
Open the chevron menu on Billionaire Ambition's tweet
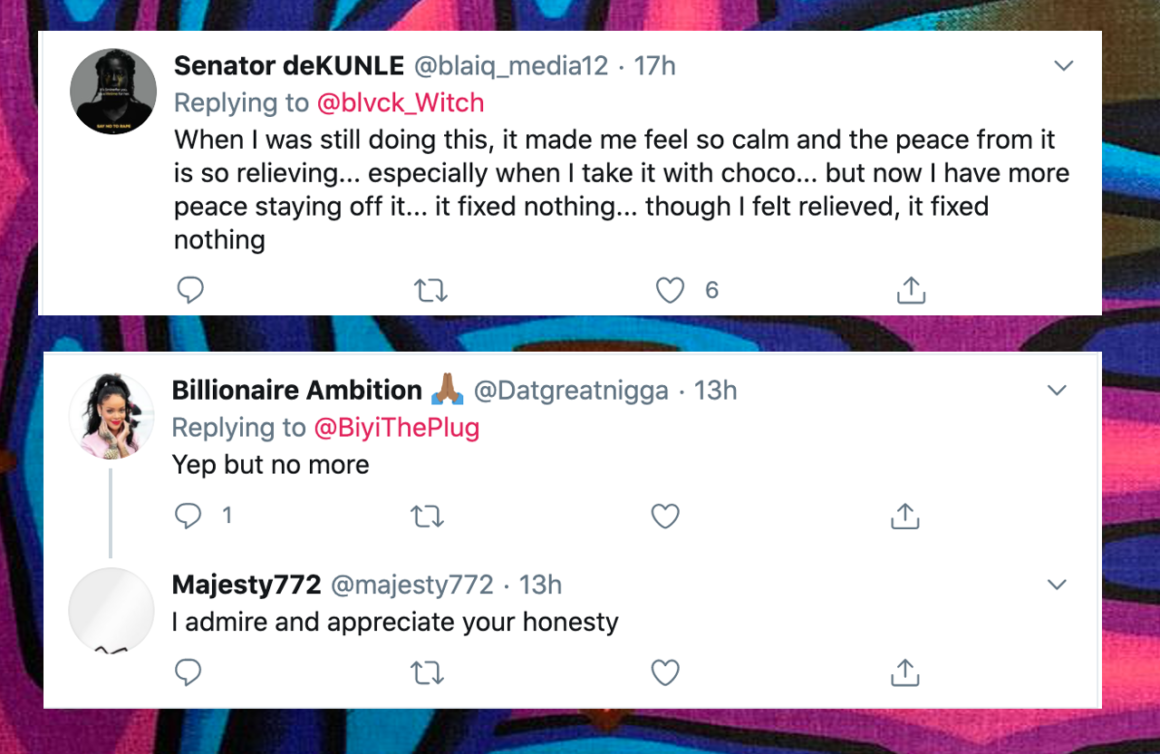(1057, 390)
